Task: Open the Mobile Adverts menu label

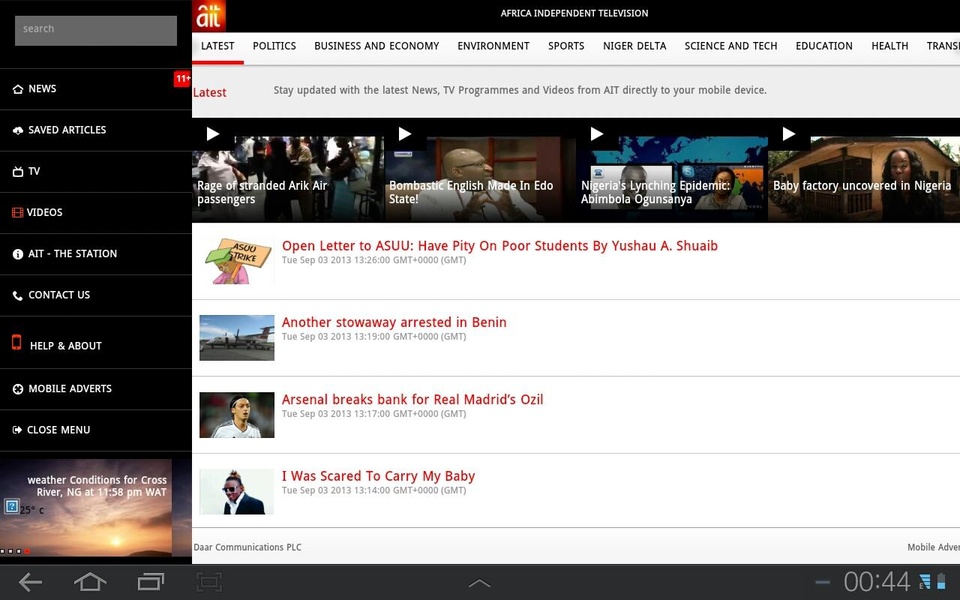Action: 70,389
